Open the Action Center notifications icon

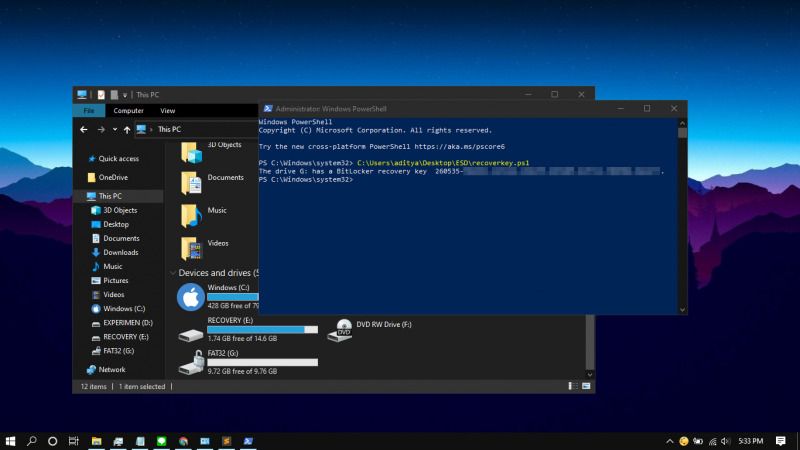point(781,441)
